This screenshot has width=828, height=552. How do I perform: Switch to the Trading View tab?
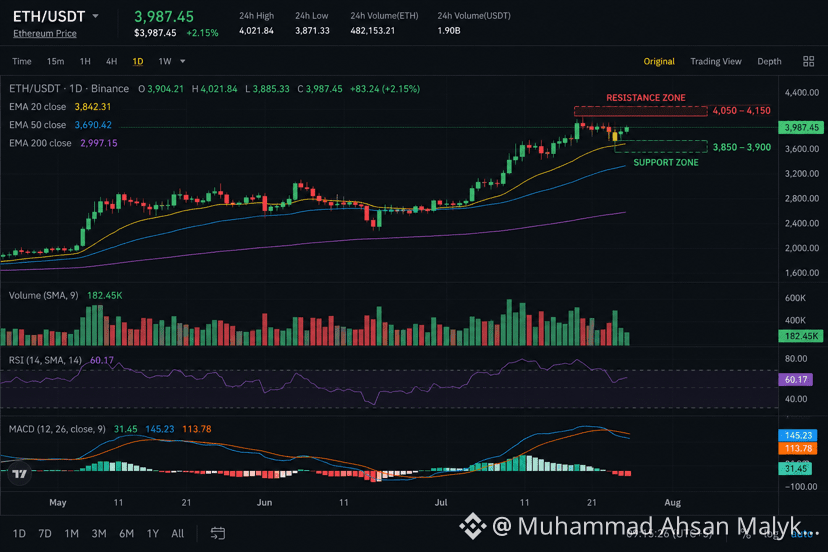(x=716, y=61)
